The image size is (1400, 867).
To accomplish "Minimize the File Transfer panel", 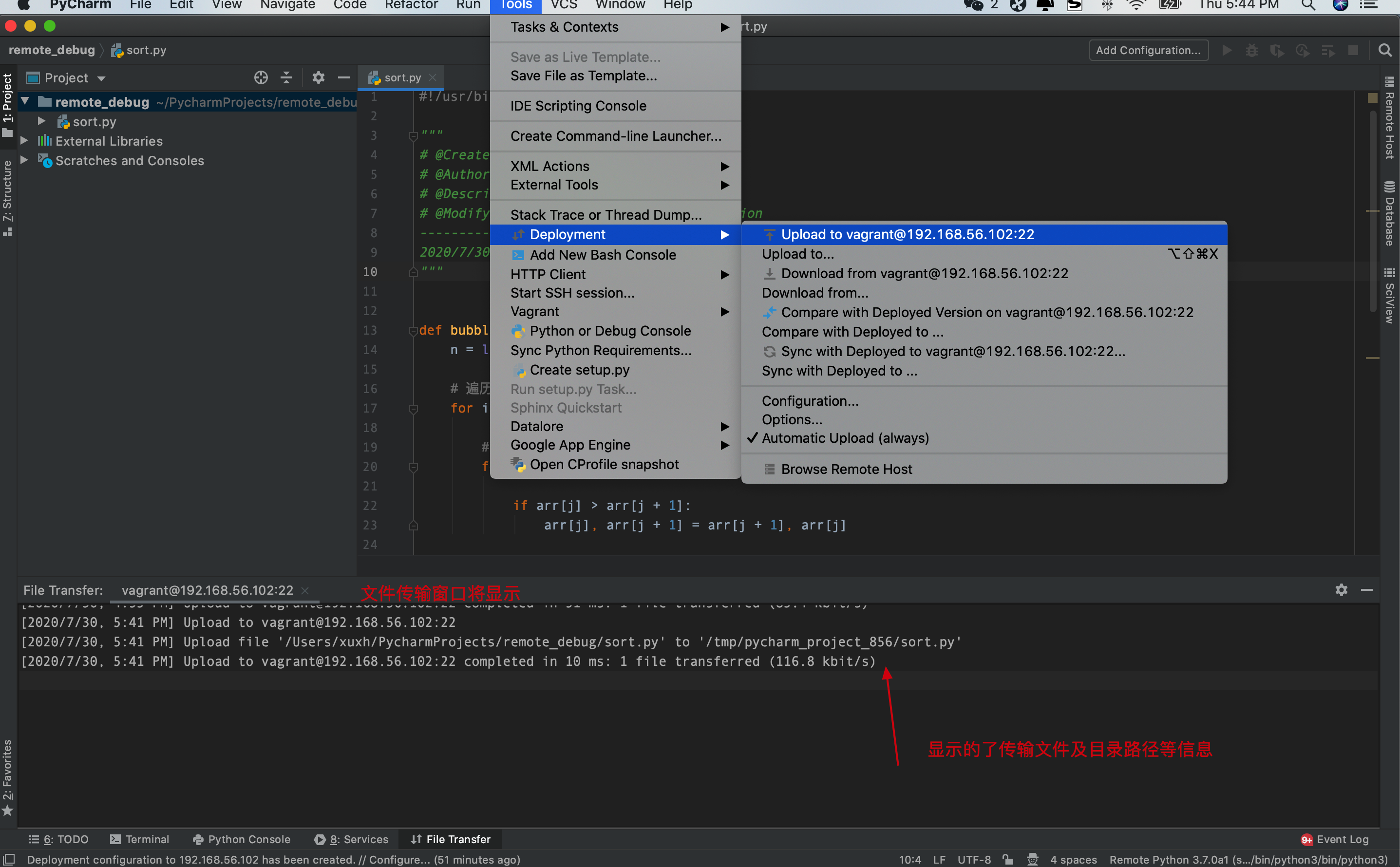I will [x=1367, y=589].
